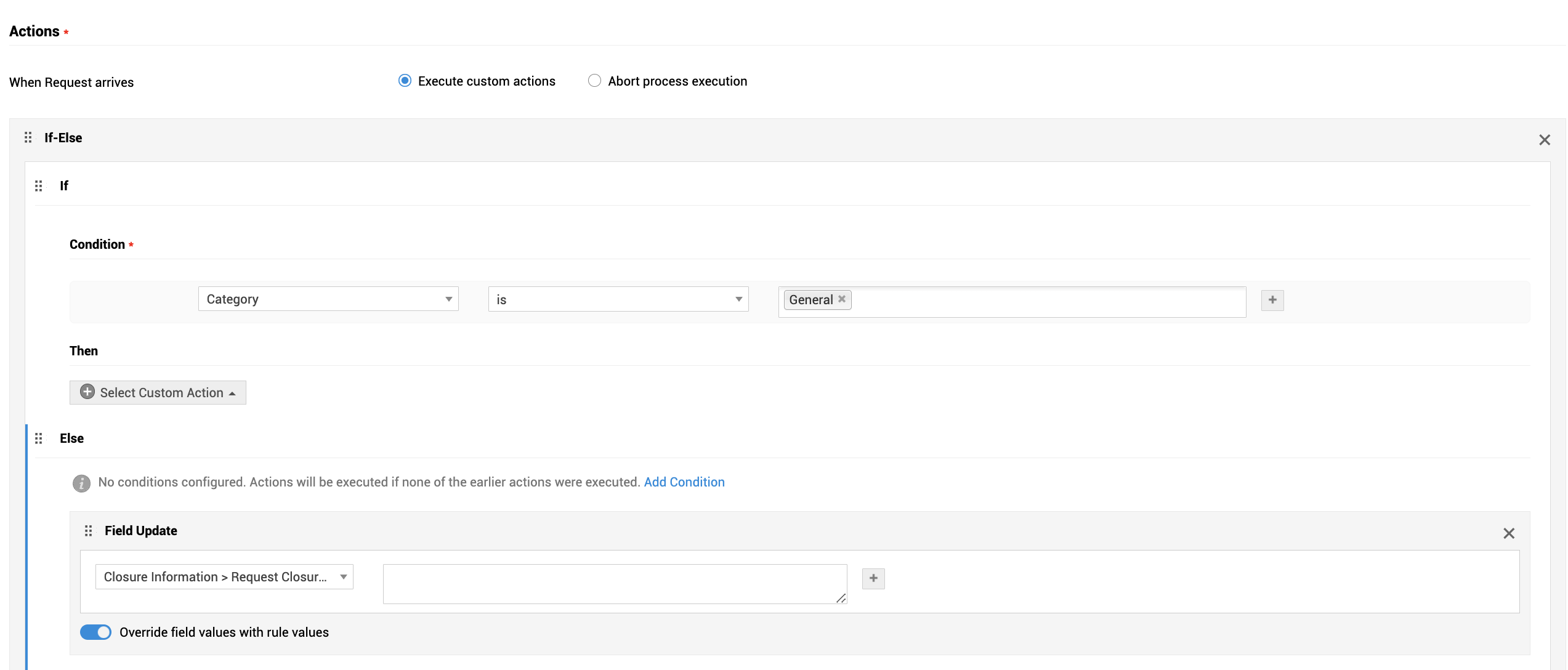
Task: Click the Else section drag handle
Action: click(38, 438)
